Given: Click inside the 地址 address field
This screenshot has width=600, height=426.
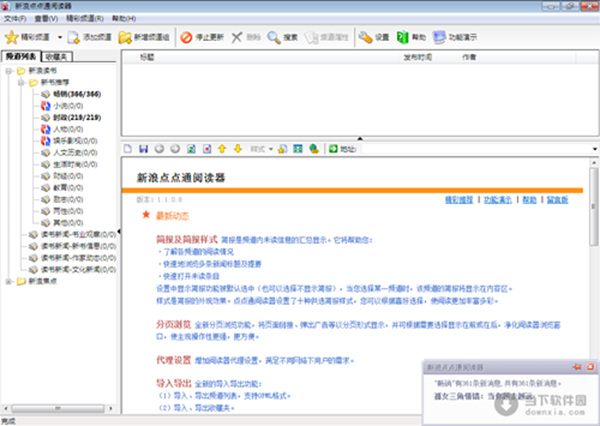Looking at the screenshot, I should click(475, 149).
